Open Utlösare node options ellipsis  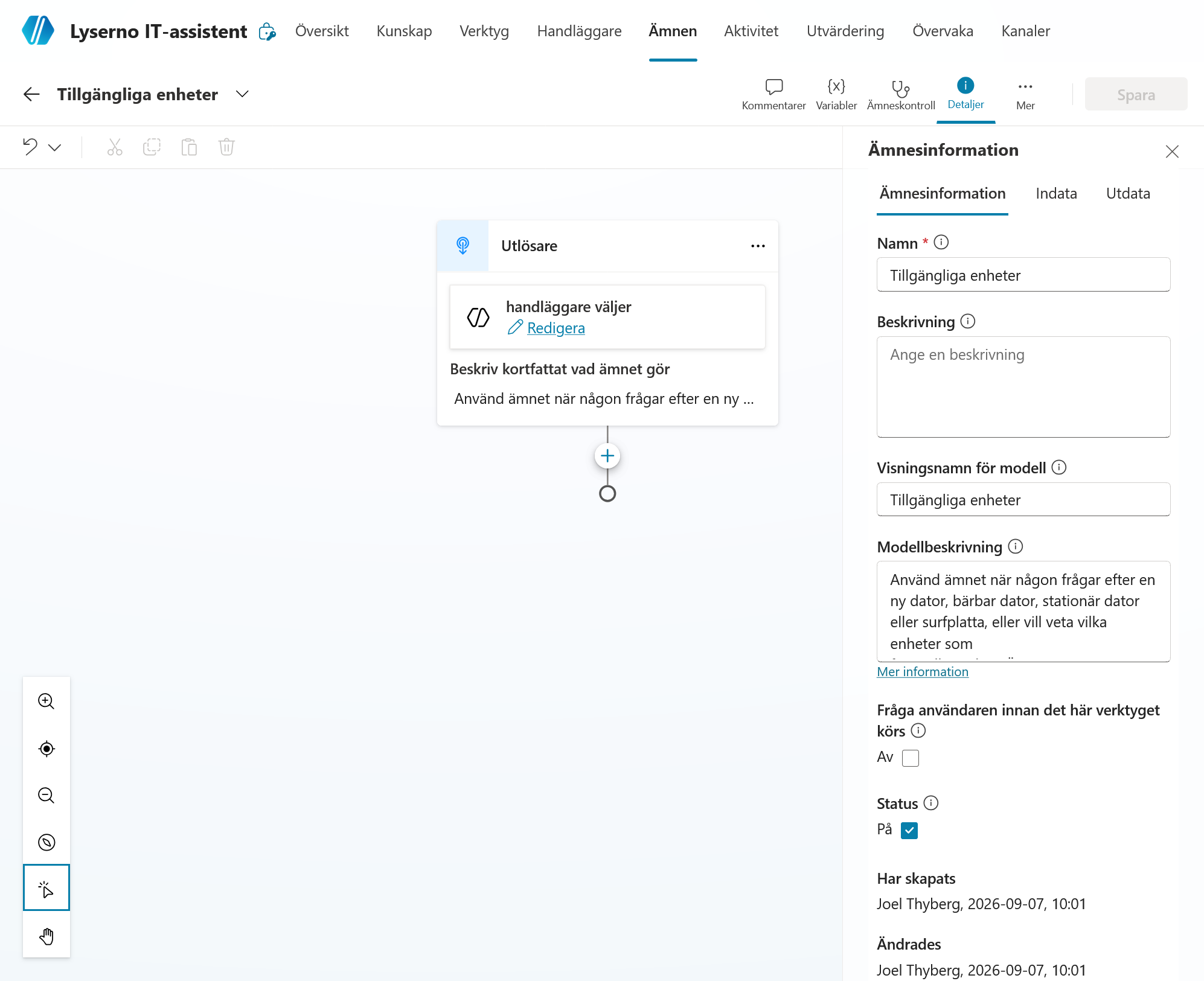pos(758,246)
